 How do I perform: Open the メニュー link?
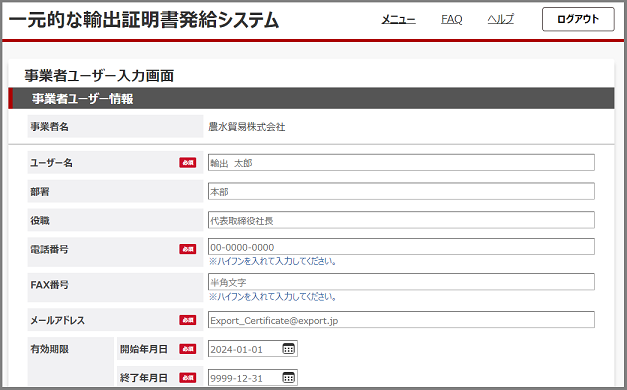(x=398, y=19)
